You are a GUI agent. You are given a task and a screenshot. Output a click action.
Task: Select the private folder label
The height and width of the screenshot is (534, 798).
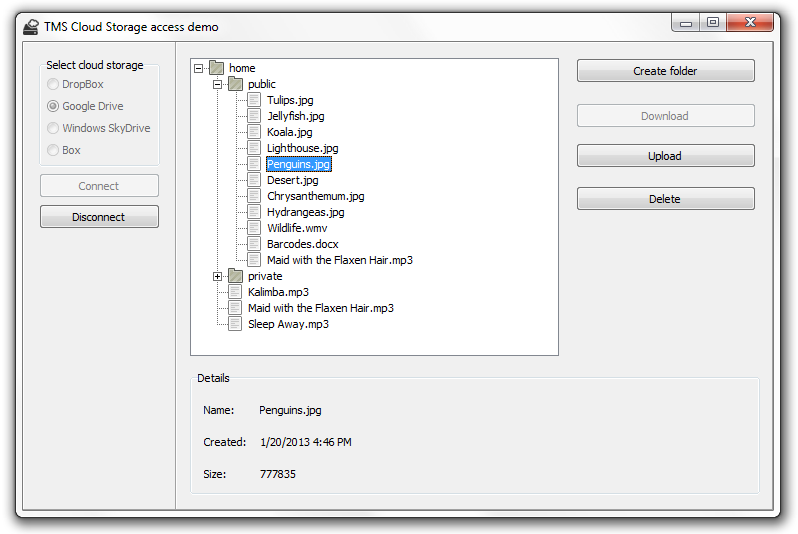(265, 276)
